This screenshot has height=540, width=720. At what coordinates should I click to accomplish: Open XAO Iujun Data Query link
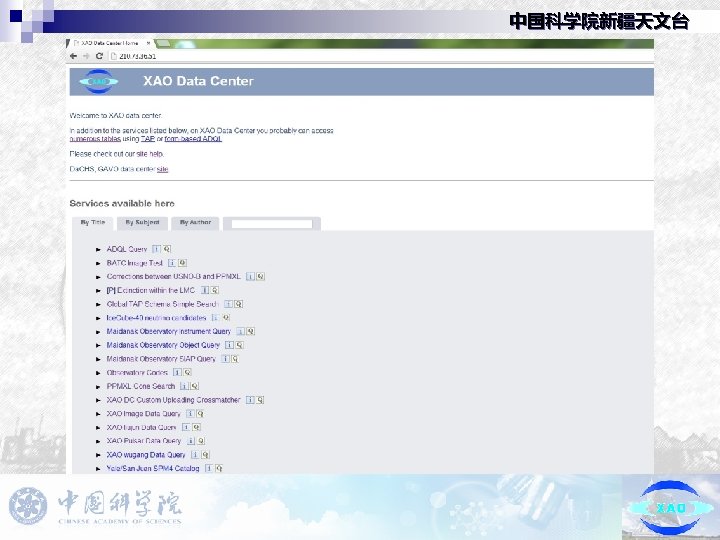(141, 427)
